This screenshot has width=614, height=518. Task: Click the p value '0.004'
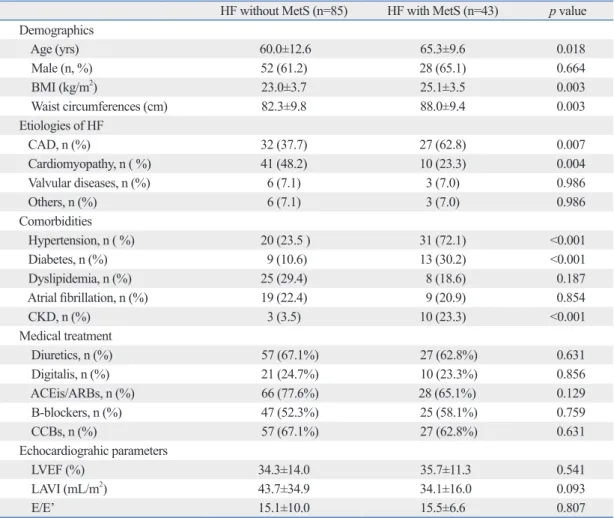571,164
